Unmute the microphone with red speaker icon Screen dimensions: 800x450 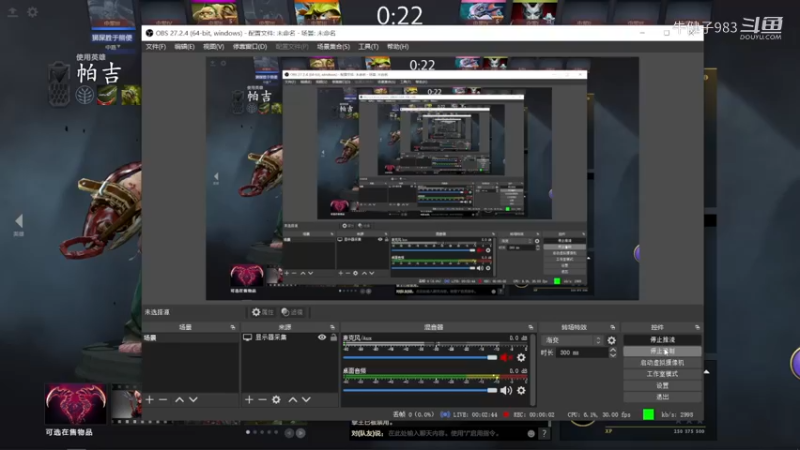pos(505,358)
